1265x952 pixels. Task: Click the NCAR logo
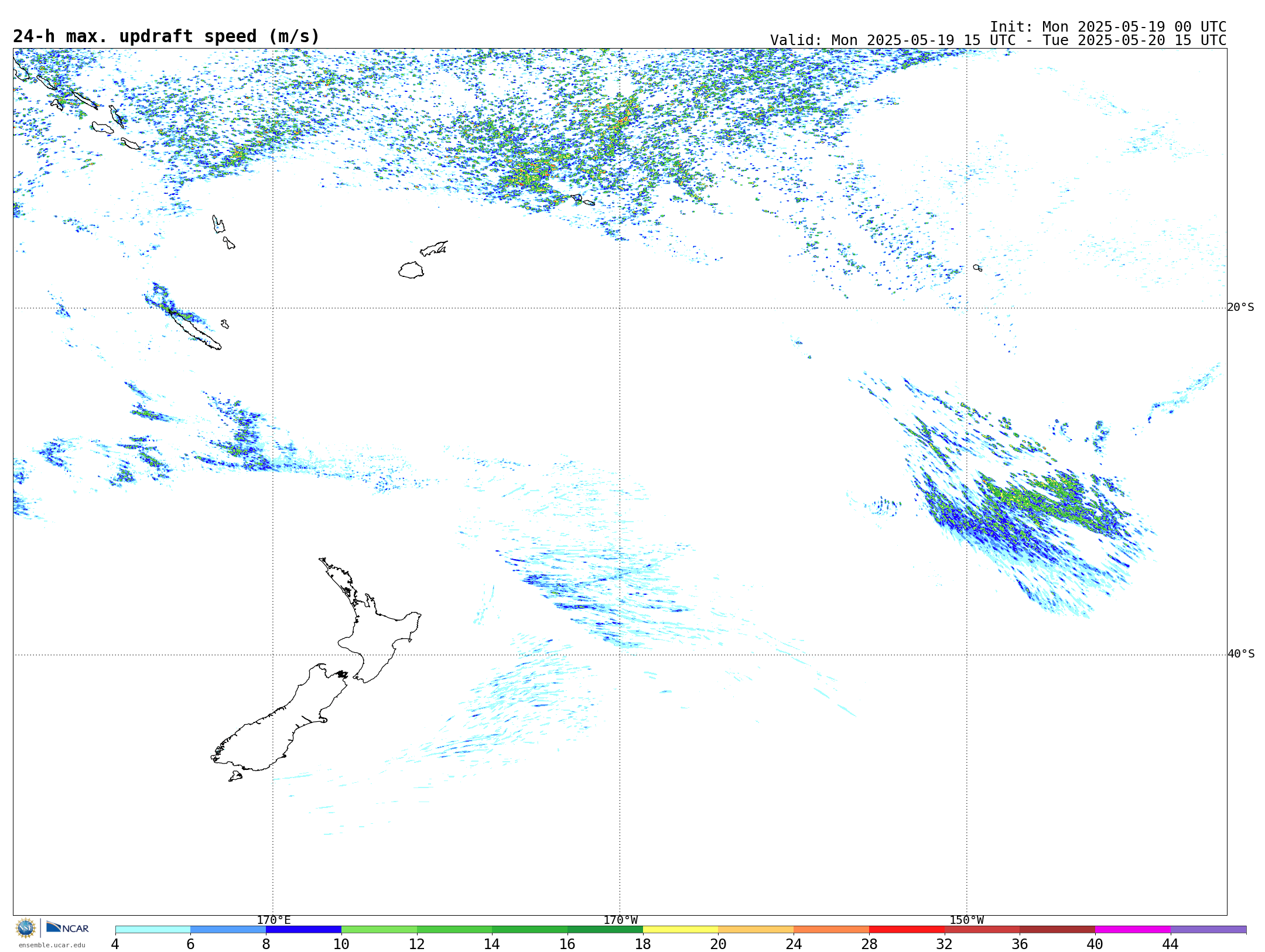click(67, 927)
